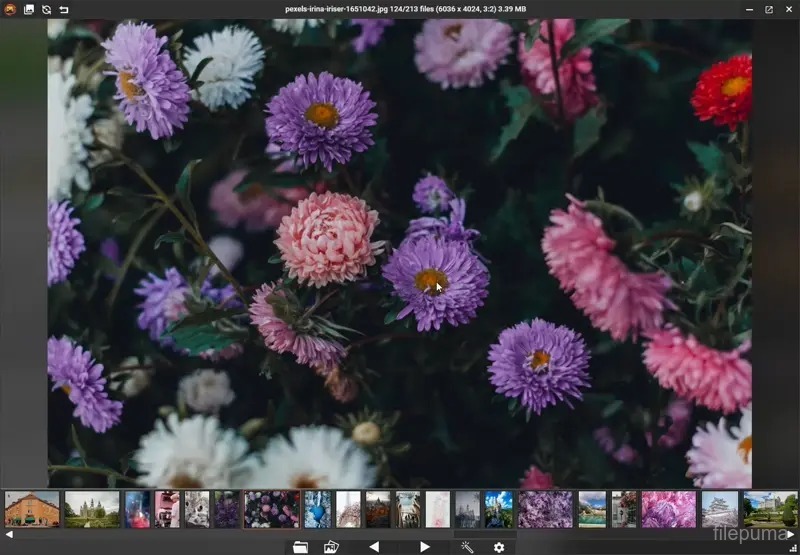
Task: Select the orange brick building thumbnail
Action: coord(32,509)
